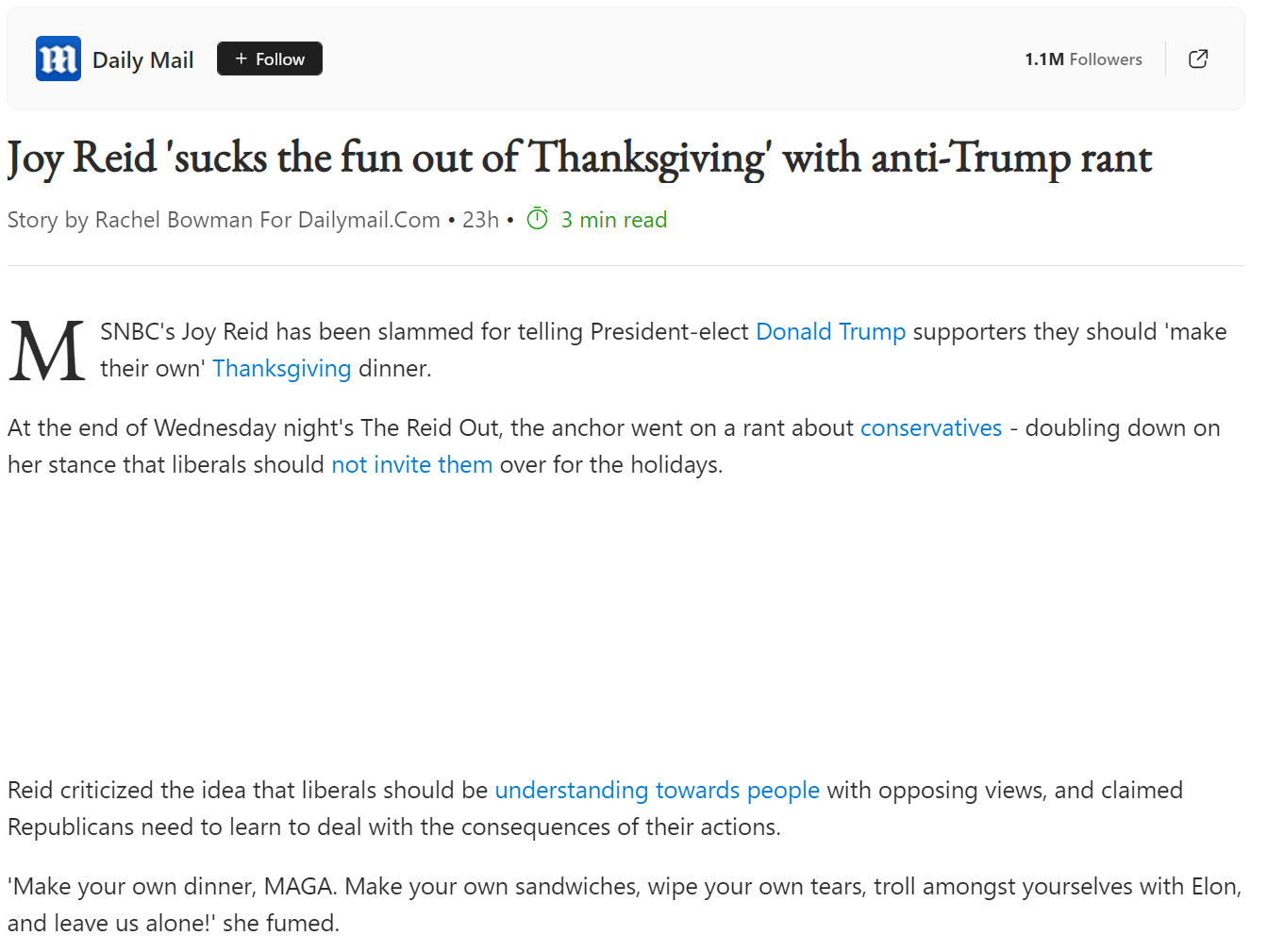Click the 1.1M Followers count
The width and height of the screenshot is (1267, 952).
click(1083, 59)
